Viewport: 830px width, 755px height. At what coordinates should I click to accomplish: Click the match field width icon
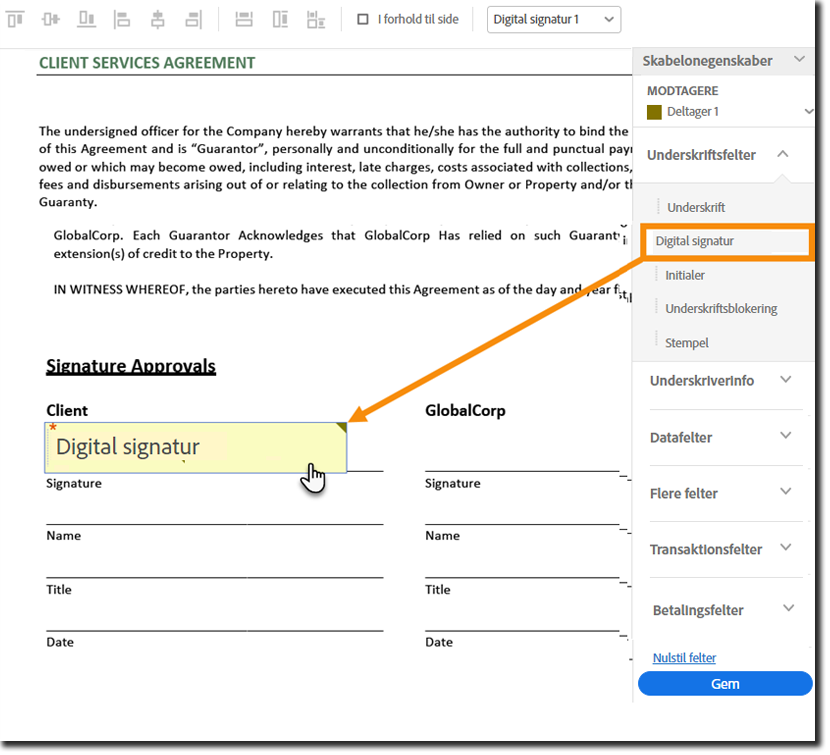[x=243, y=19]
